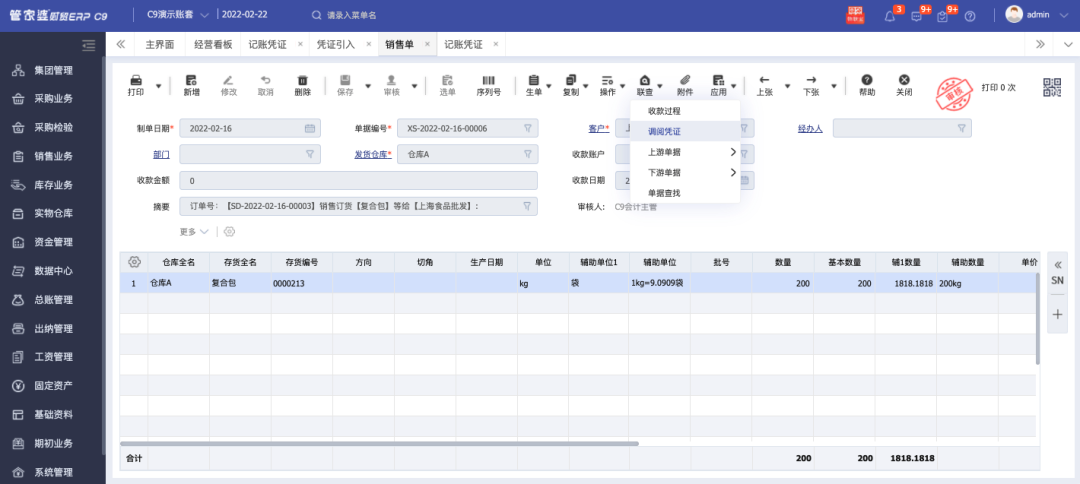
Task: Click the 部门 link label
Action: [x=161, y=154]
